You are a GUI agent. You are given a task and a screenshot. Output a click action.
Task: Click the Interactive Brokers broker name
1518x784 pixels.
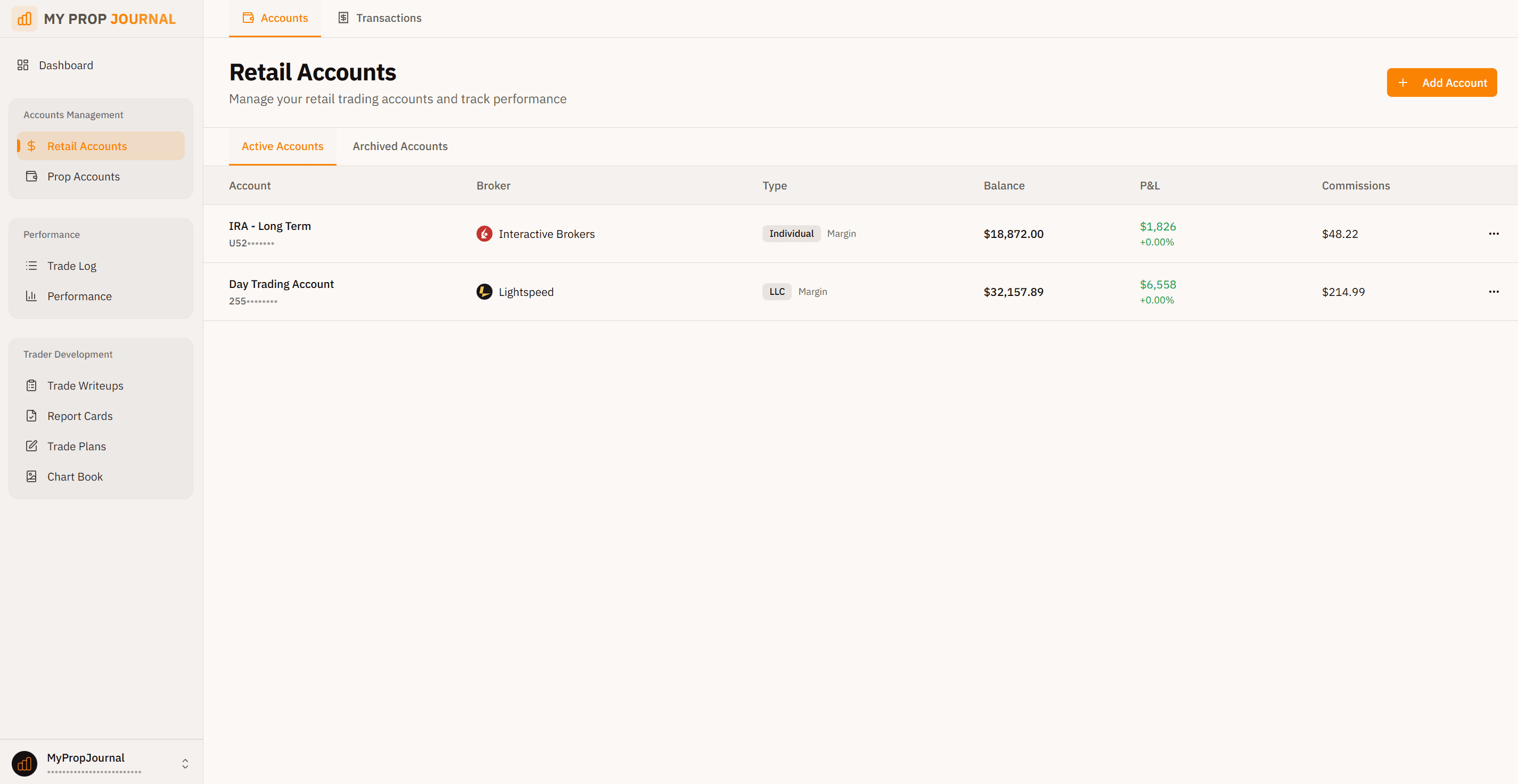tap(547, 234)
